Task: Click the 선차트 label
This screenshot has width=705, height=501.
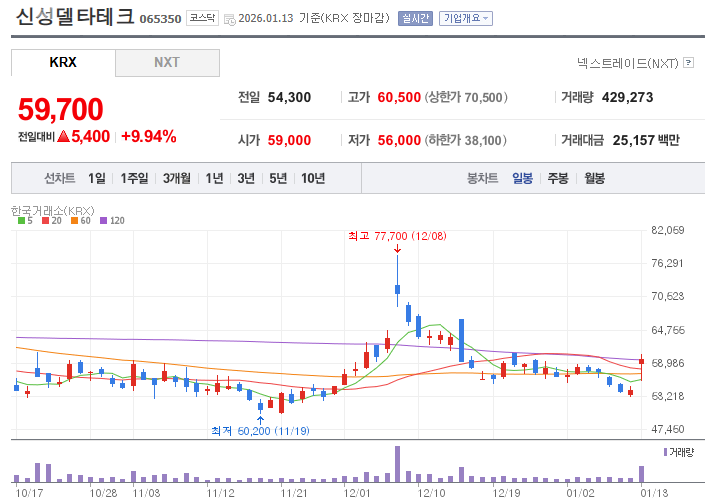Action: (x=59, y=179)
